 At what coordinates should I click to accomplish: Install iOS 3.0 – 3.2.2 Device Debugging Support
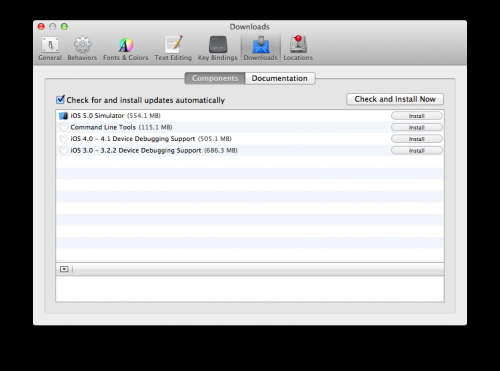tap(417, 150)
